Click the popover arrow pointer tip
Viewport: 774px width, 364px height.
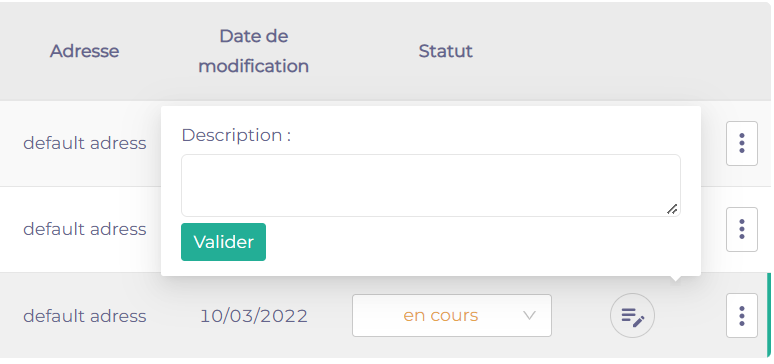click(676, 280)
